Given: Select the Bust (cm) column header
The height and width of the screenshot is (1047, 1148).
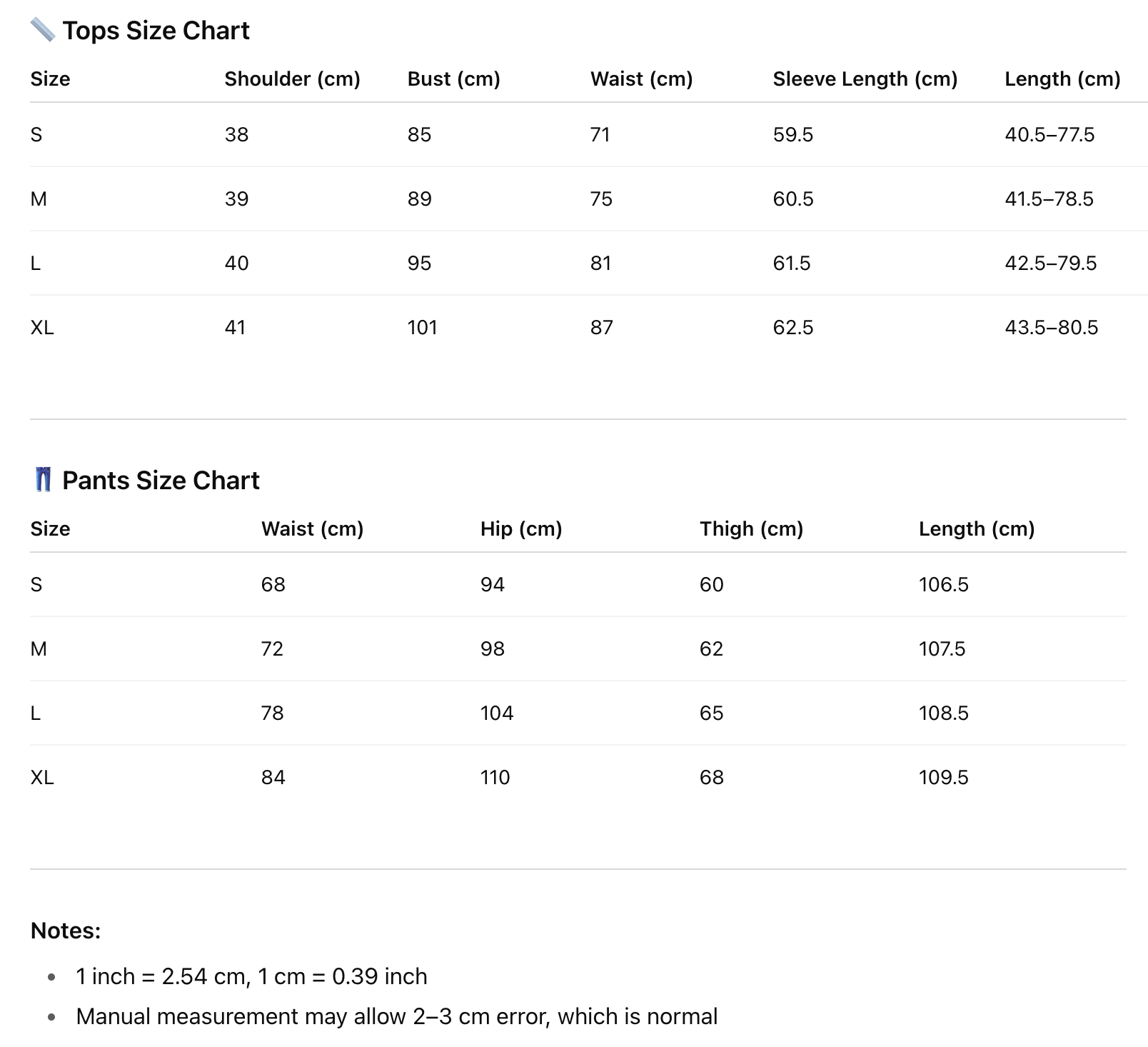Looking at the screenshot, I should (x=453, y=79).
